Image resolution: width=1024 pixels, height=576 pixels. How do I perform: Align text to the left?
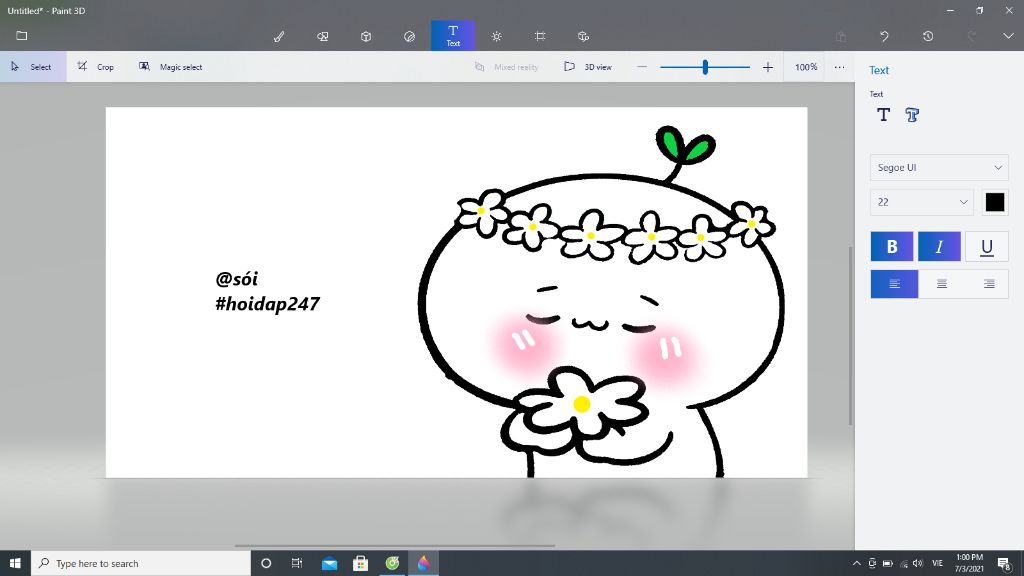coord(894,283)
